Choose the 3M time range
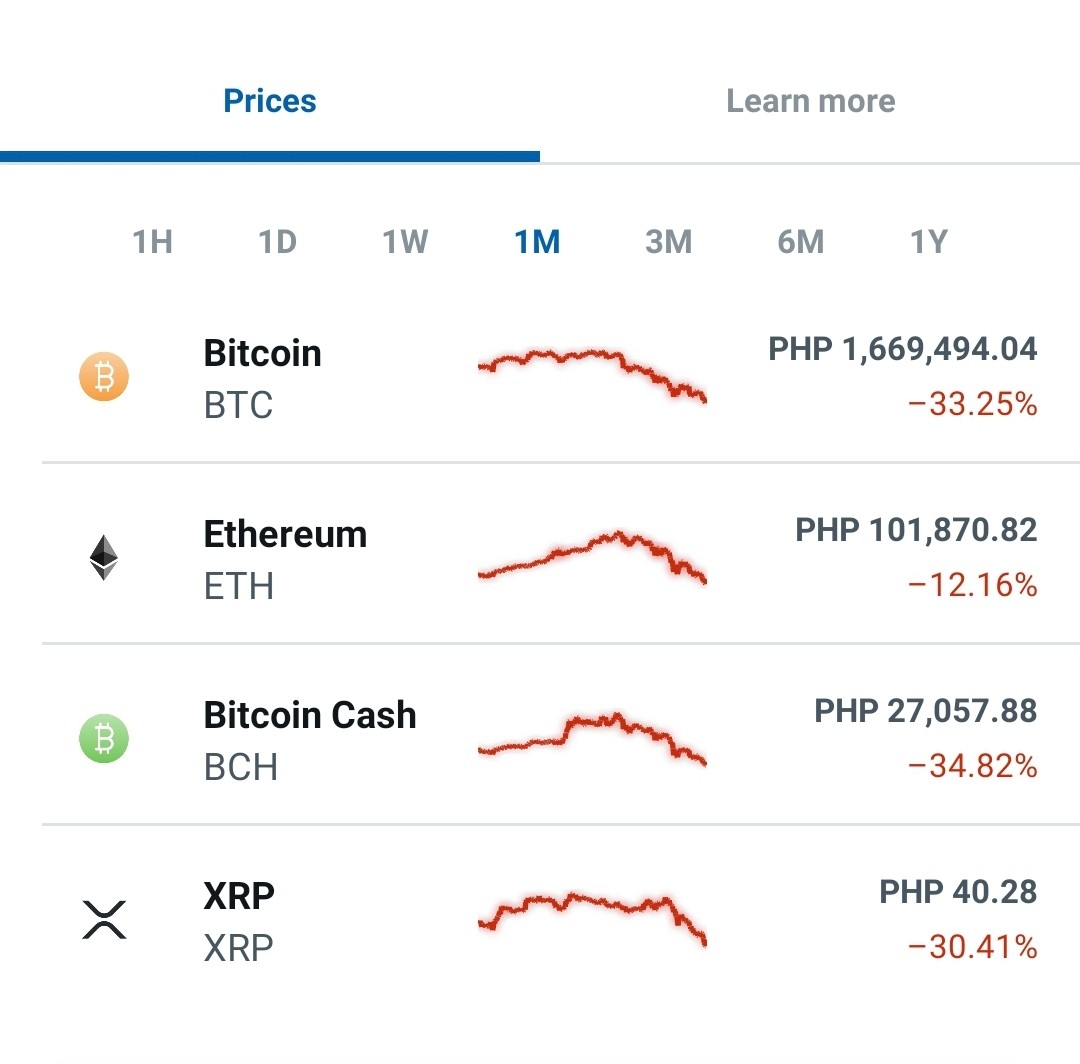Viewport: 1080px width, 1064px height. tap(668, 242)
